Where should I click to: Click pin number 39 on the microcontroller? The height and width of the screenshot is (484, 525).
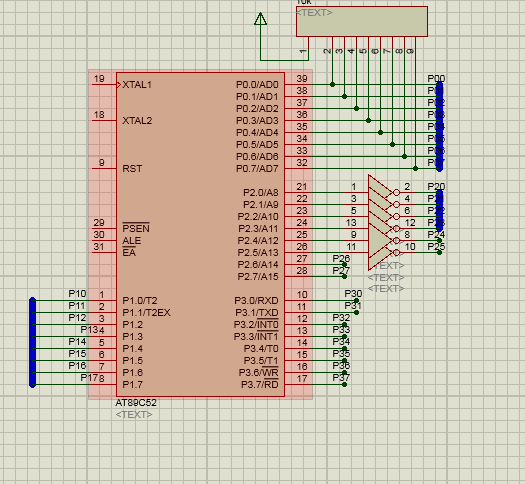(302, 79)
